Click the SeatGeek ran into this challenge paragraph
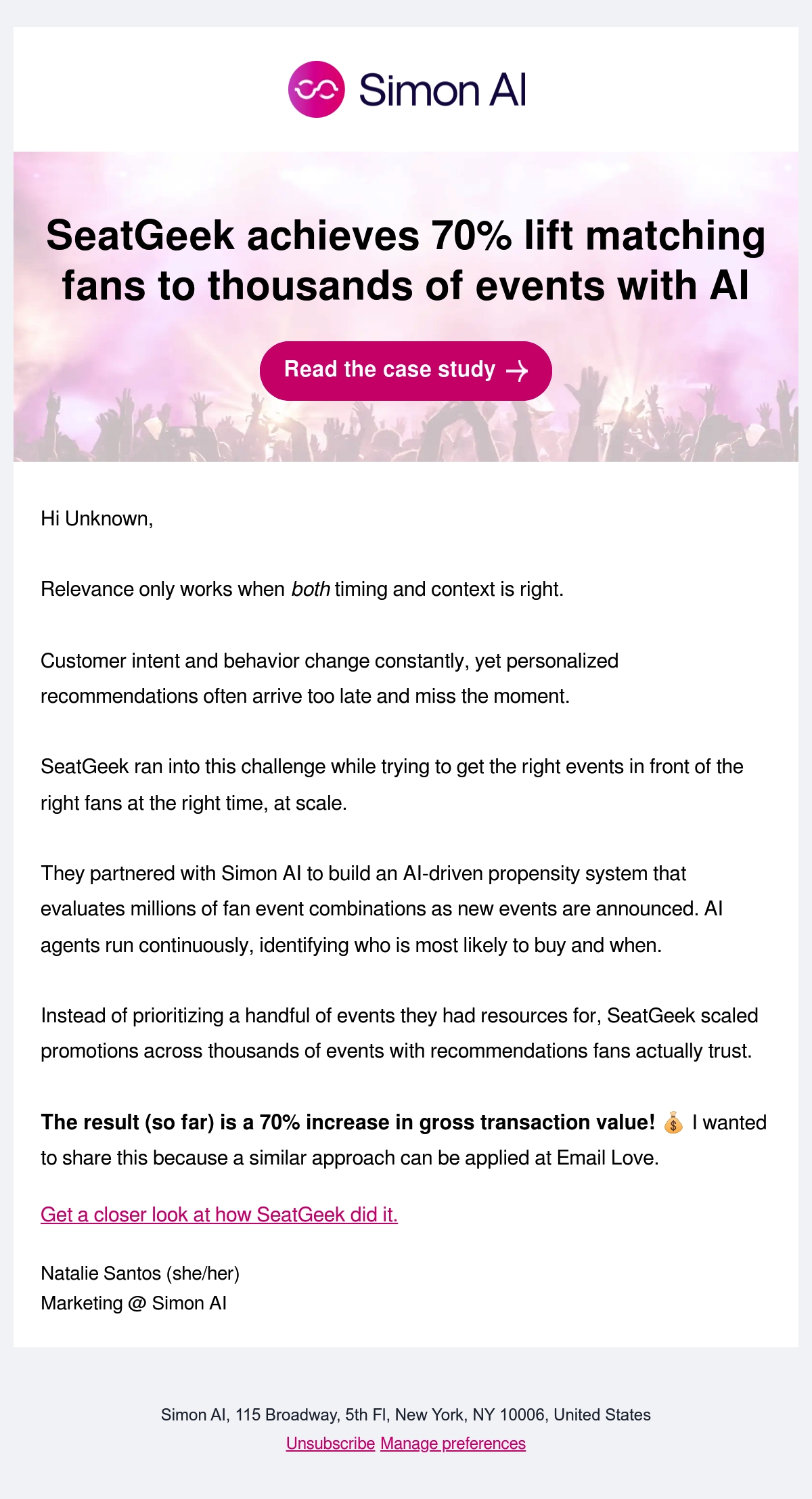The width and height of the screenshot is (812, 1499). point(392,785)
